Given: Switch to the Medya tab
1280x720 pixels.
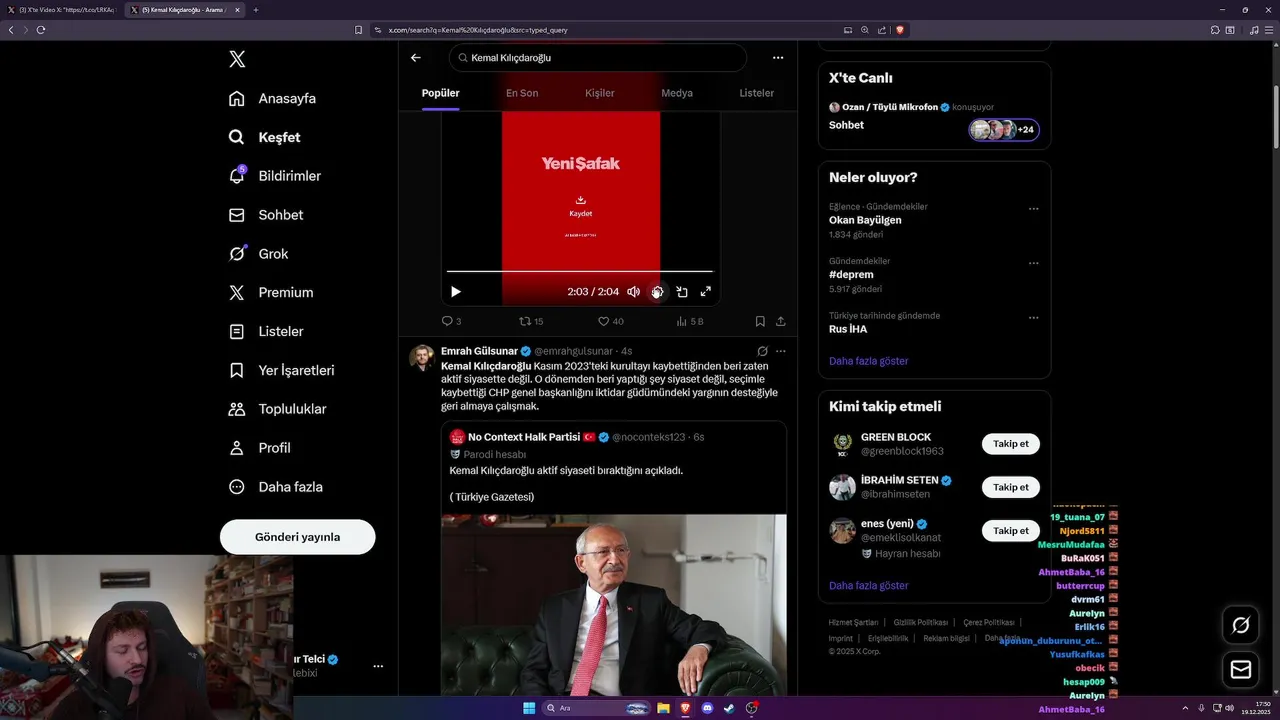Looking at the screenshot, I should pos(677,93).
